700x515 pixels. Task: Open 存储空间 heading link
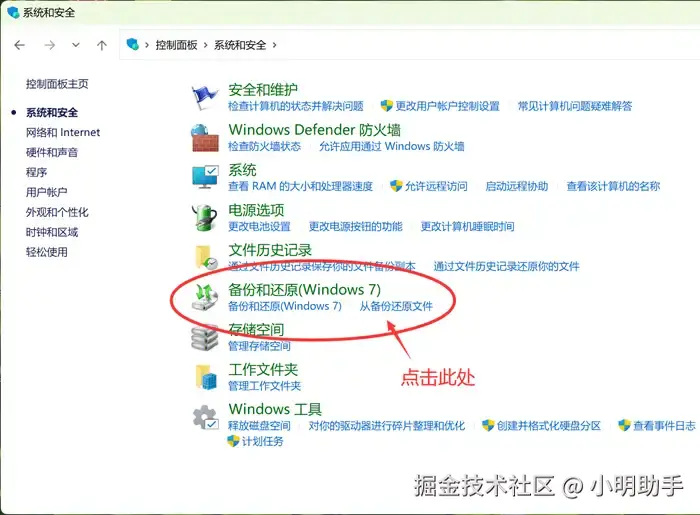click(x=256, y=330)
